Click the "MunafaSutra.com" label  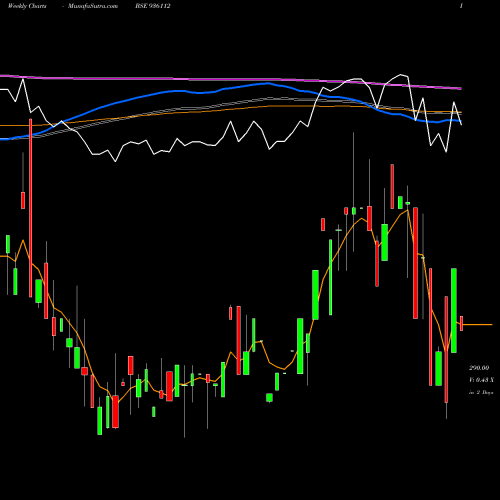(x=93, y=6)
